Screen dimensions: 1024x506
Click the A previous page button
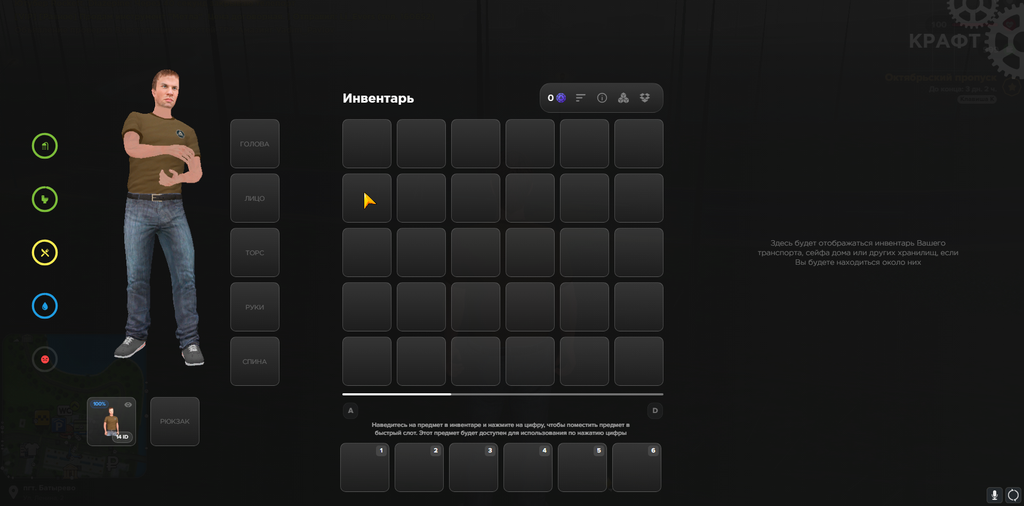tap(351, 411)
